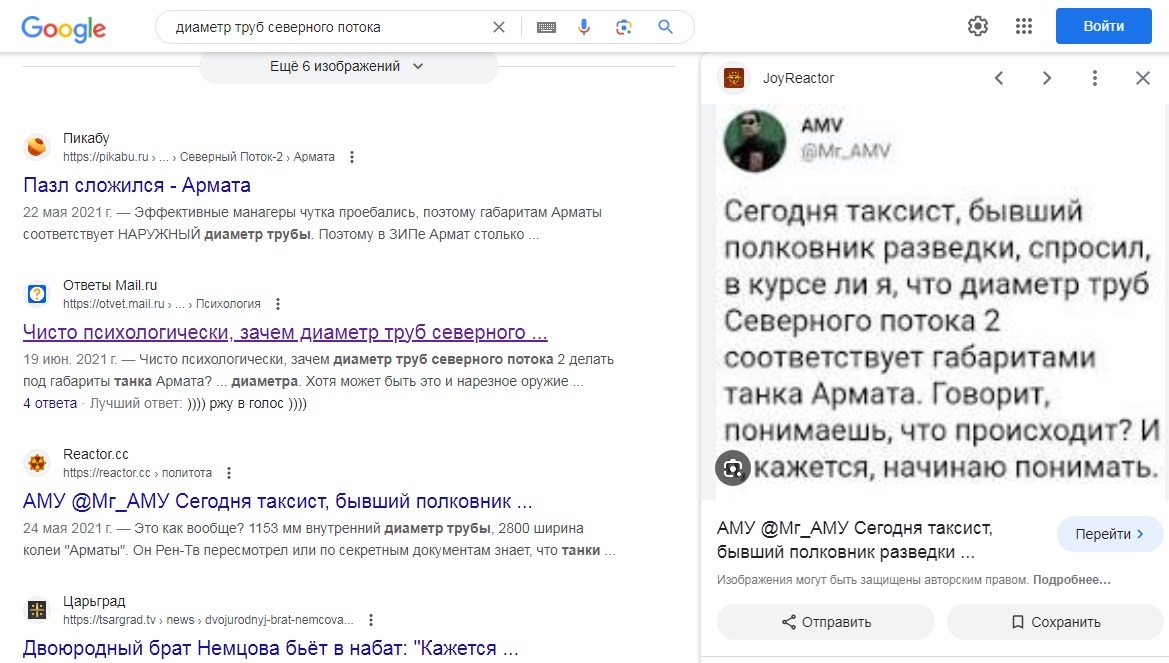Click reactor.cc breadcrumb URL

pyautogui.click(x=137, y=473)
